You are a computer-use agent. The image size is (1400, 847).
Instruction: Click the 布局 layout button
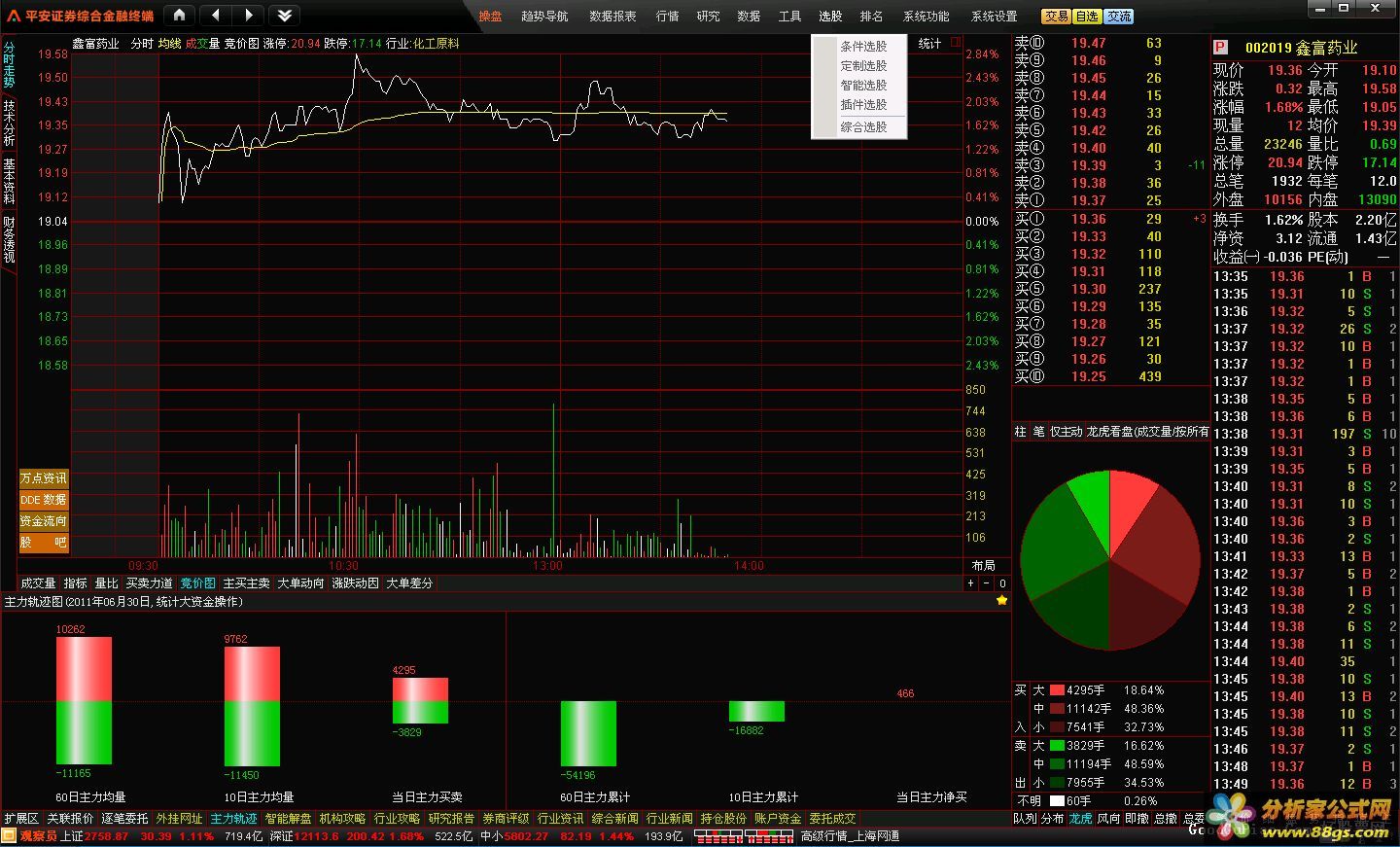(x=984, y=565)
